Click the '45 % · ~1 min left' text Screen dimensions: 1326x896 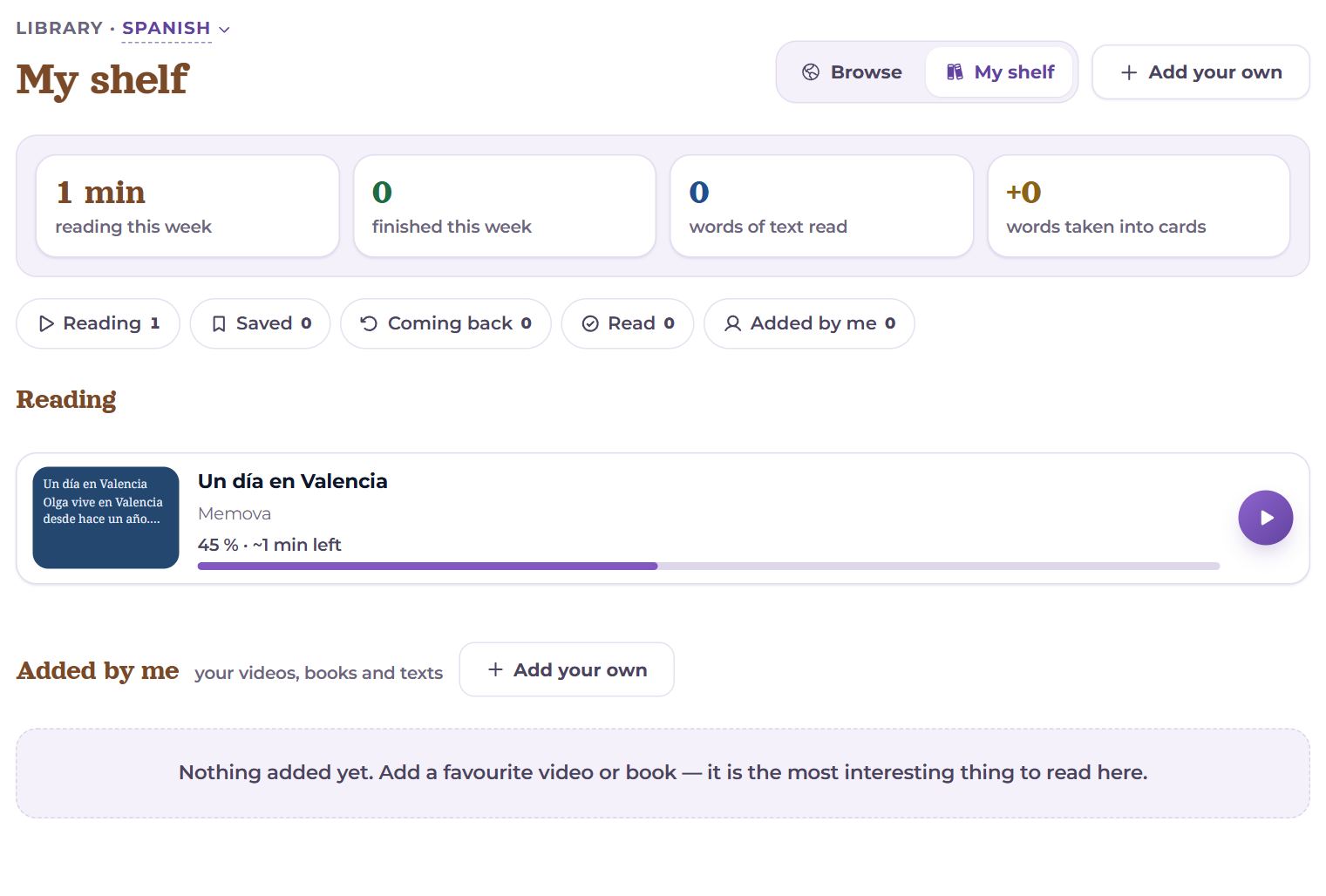click(x=269, y=545)
